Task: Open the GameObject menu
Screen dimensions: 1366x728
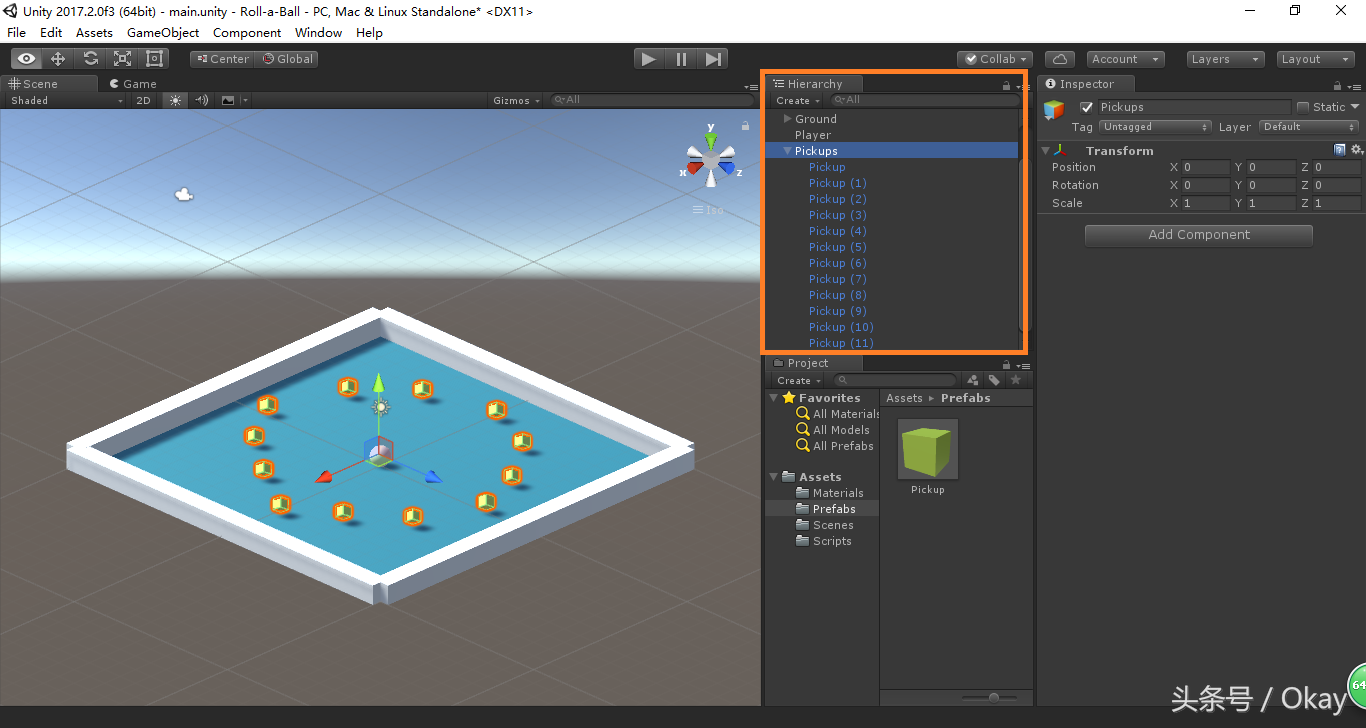Action: click(x=163, y=32)
